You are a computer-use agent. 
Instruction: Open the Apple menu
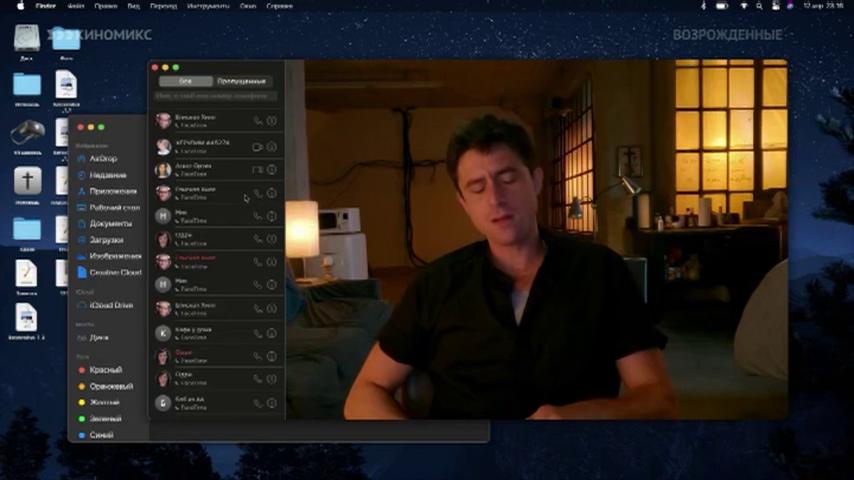pyautogui.click(x=21, y=6)
